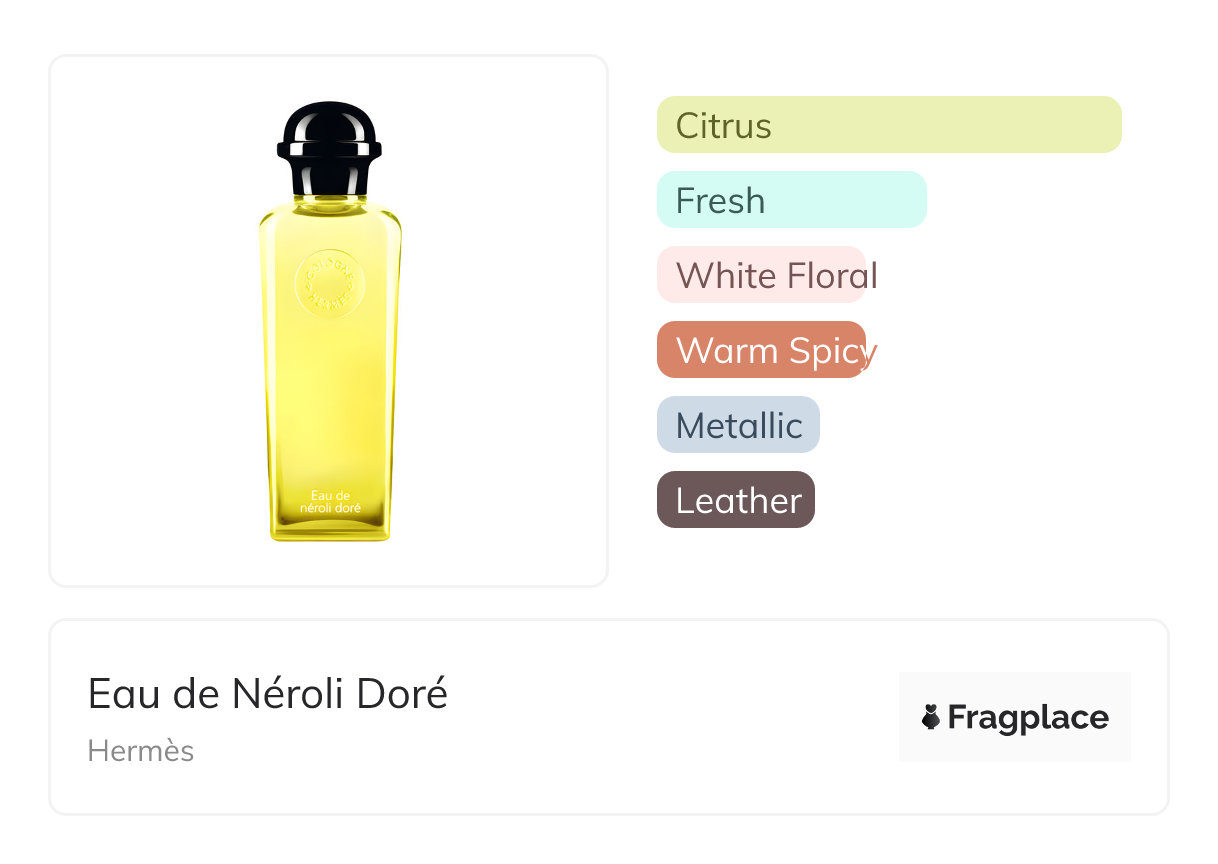
Task: Pick the Warm Spicy accord bar
Action: coord(761,350)
